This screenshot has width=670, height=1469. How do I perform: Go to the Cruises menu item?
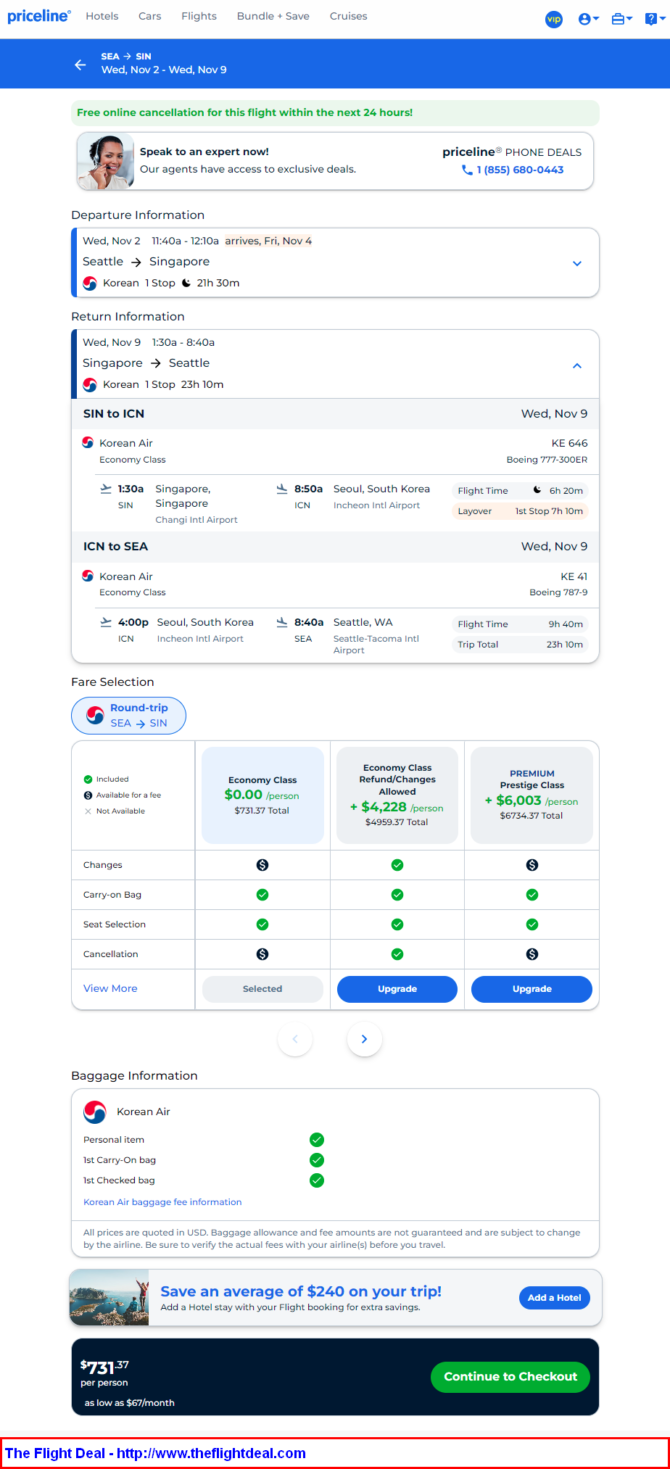click(348, 16)
